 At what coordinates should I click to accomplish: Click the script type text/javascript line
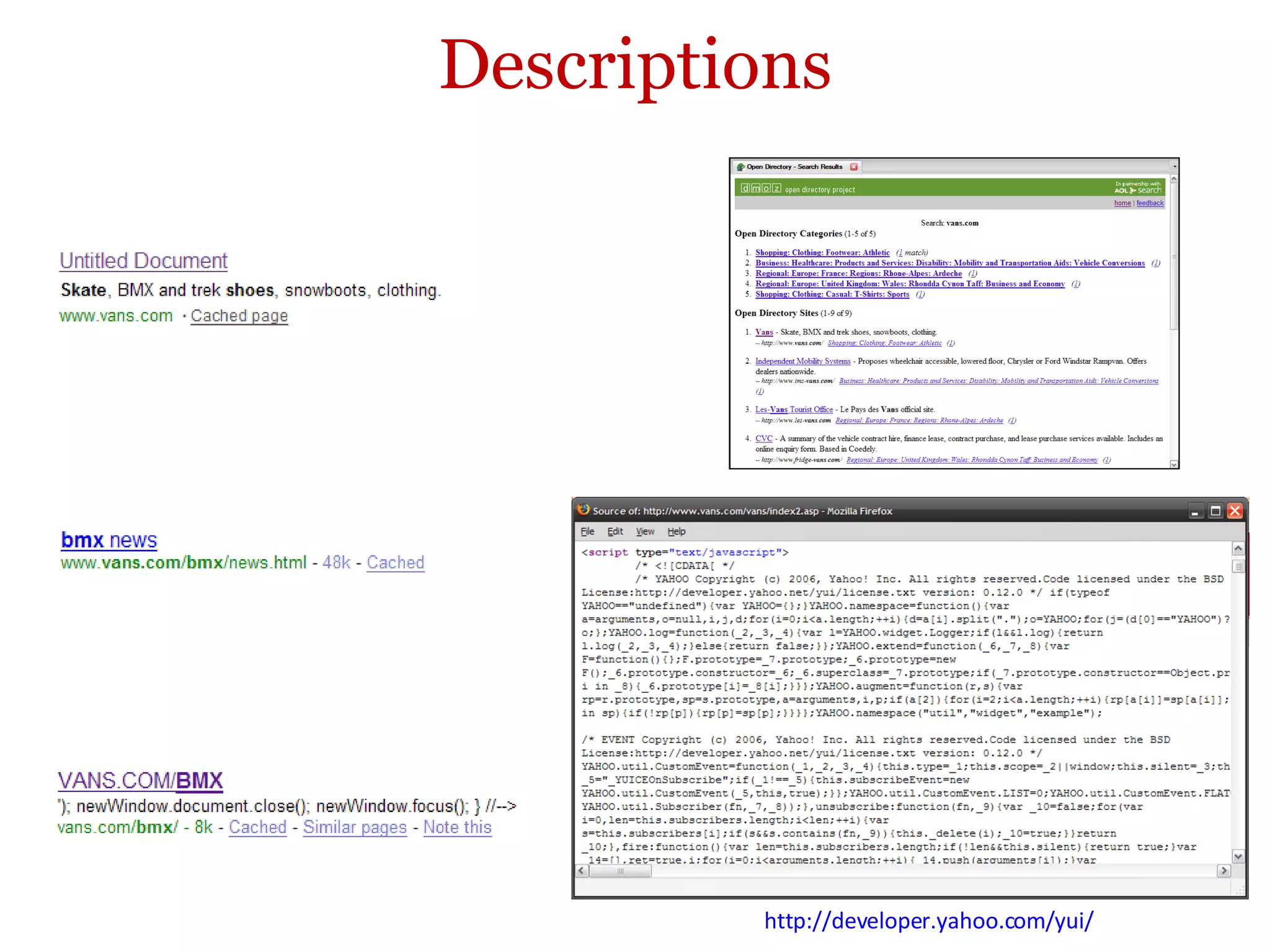point(685,552)
